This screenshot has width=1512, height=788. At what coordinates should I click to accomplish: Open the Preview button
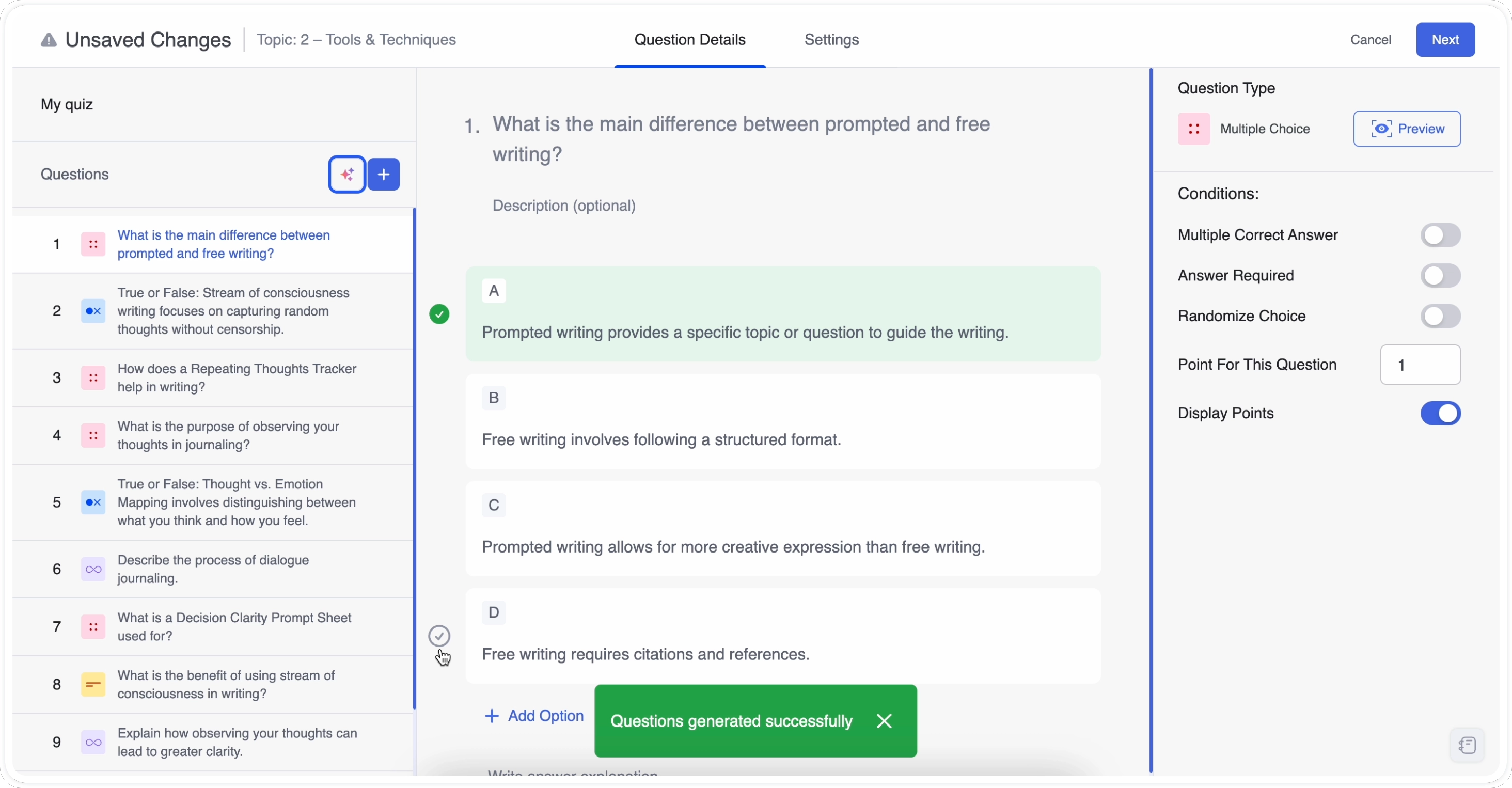point(1407,129)
